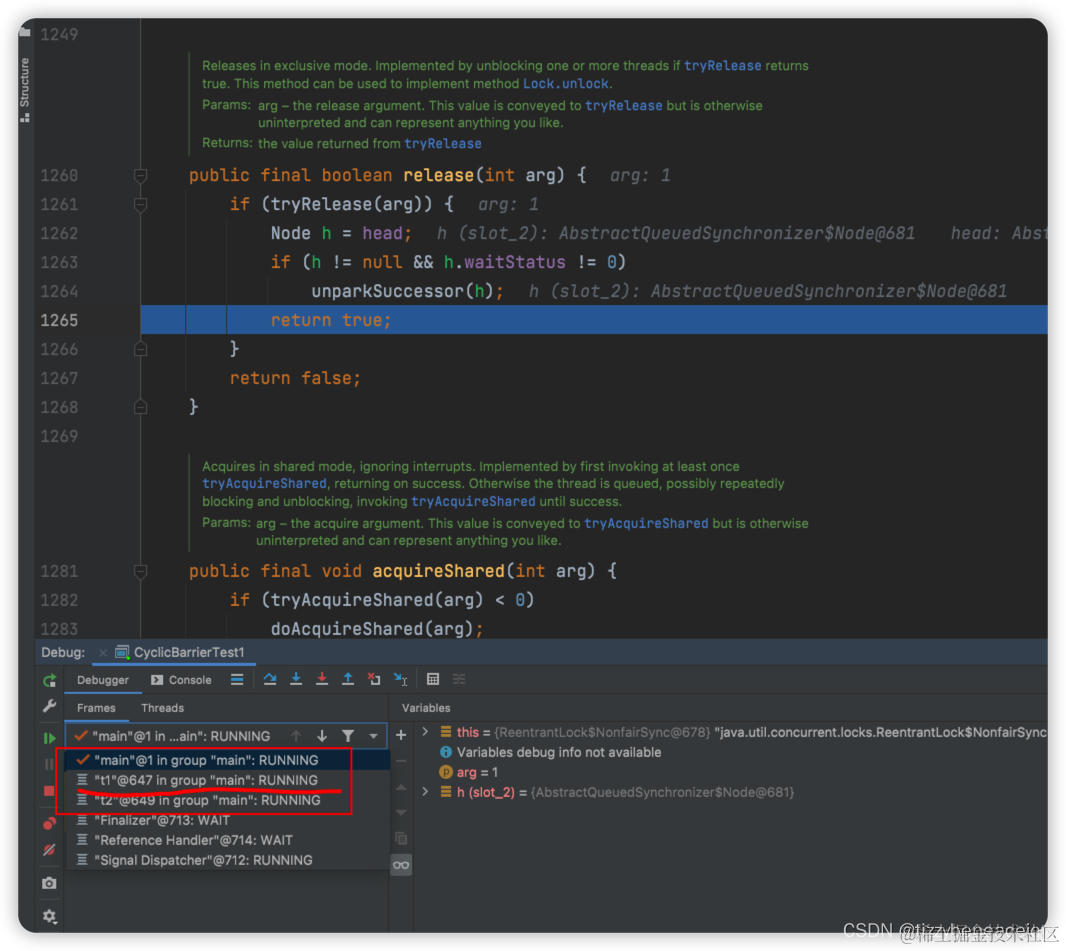Viewport: 1066px width, 951px height.
Task: Click Trace Current Stream Chain icon
Action: click(460, 679)
